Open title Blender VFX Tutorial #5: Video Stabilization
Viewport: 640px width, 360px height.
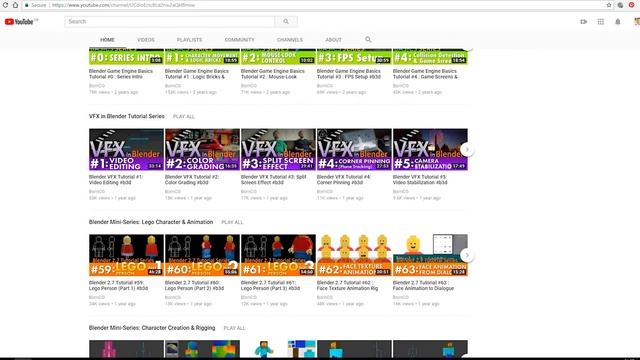pyautogui.click(x=420, y=180)
